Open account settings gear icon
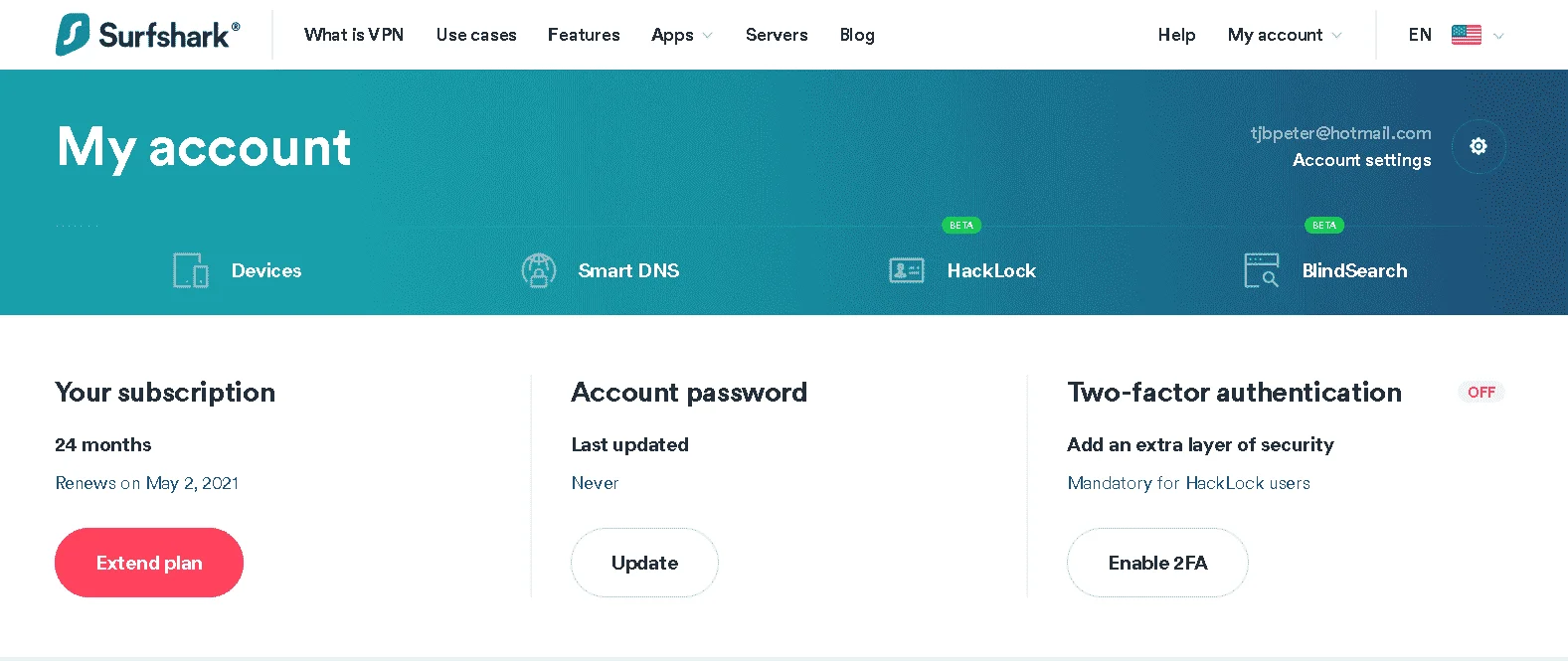The height and width of the screenshot is (661, 1568). pos(1479,146)
